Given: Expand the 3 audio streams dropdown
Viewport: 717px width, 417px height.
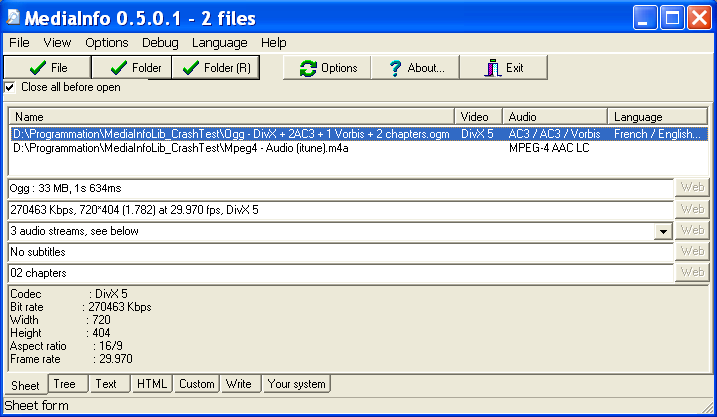Looking at the screenshot, I should pos(663,231).
